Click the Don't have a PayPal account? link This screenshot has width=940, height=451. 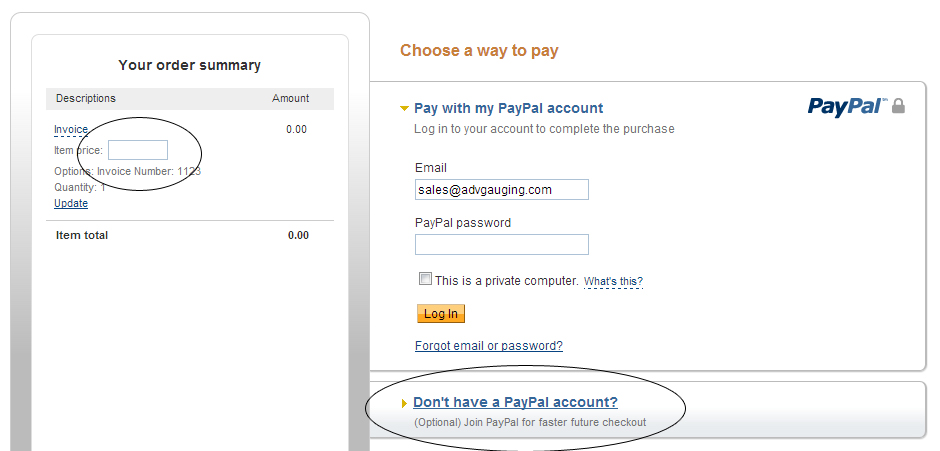[x=516, y=402]
